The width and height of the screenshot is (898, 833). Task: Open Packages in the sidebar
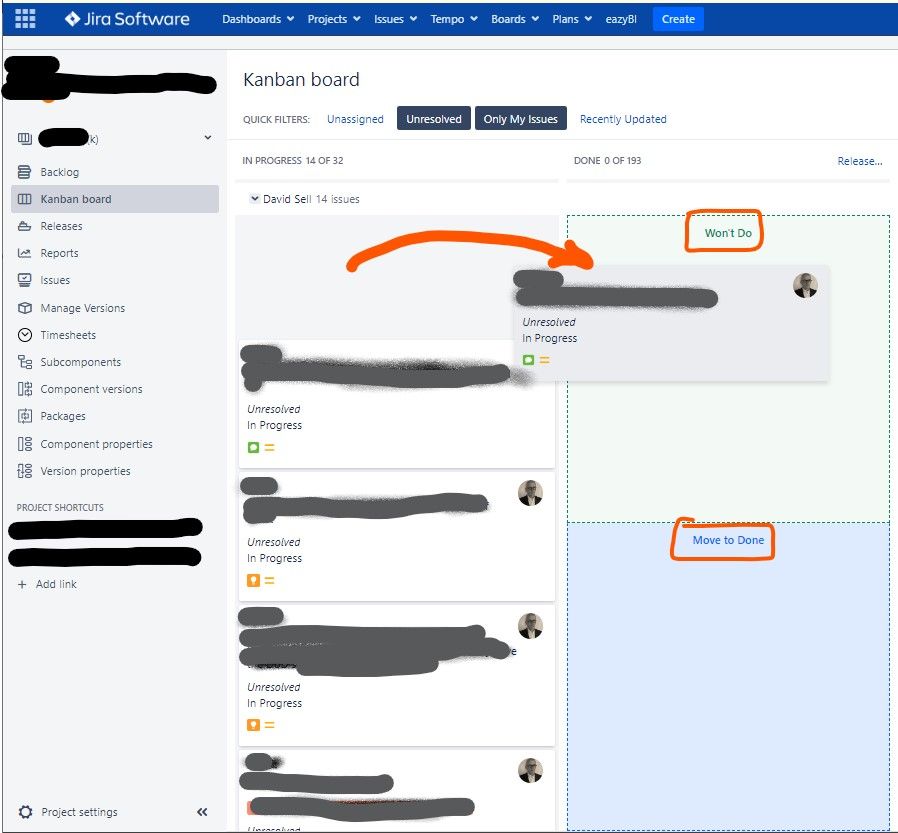[63, 416]
